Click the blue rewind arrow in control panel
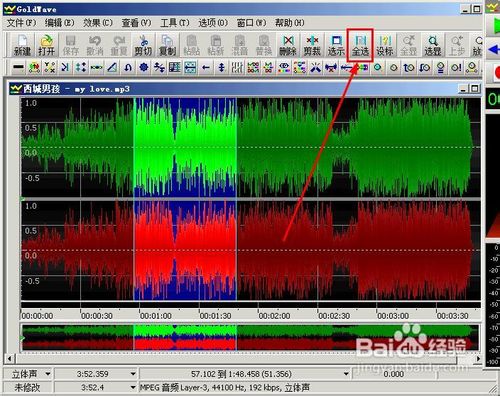Viewport: 500px width, 396px height. coord(494,50)
